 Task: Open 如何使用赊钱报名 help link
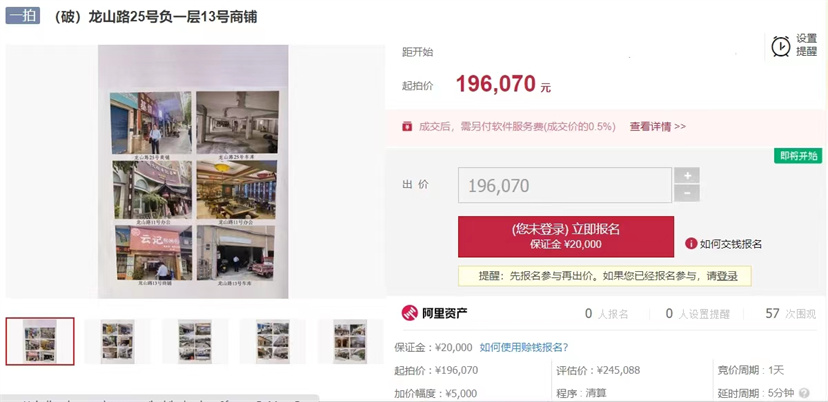click(524, 348)
